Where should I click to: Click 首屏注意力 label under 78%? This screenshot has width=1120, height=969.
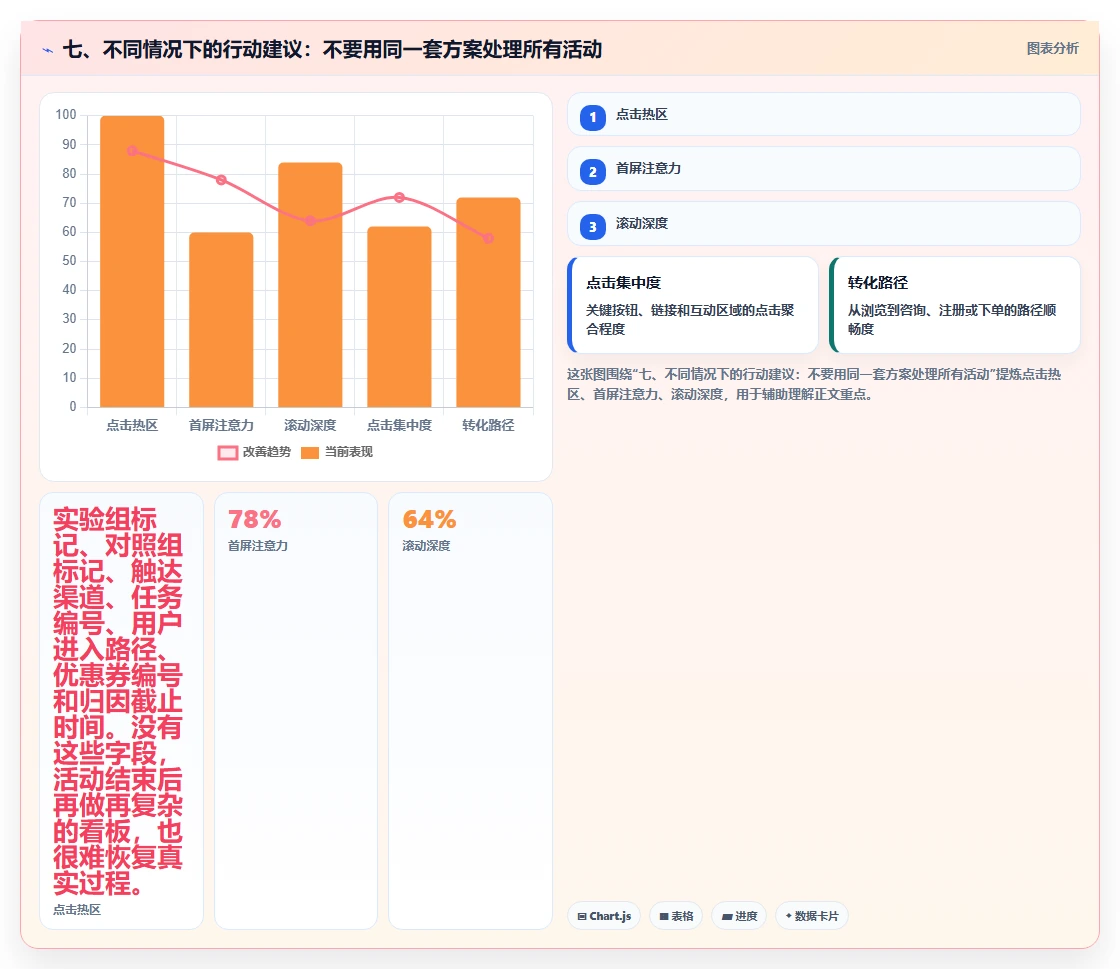tap(258, 546)
